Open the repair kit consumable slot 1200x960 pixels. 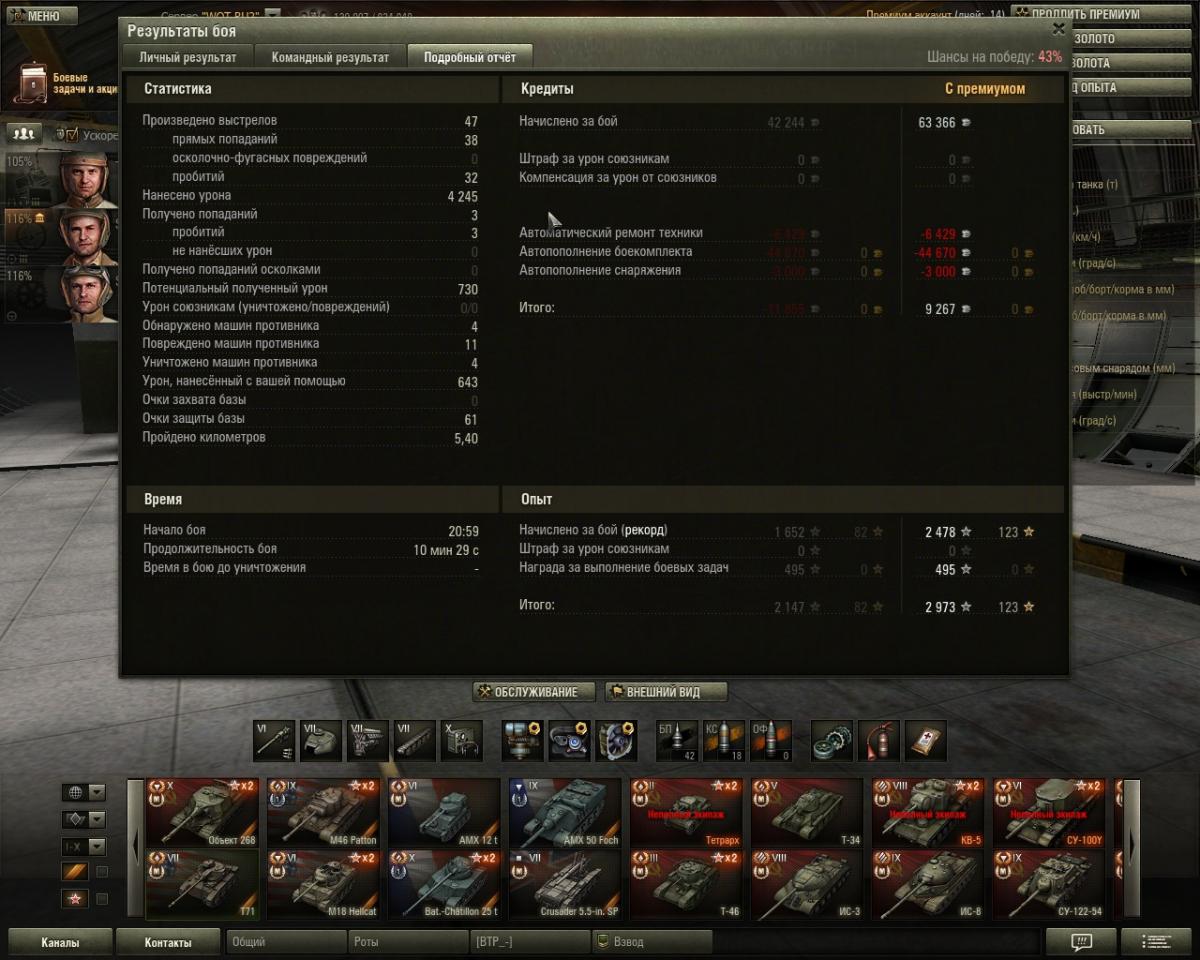tap(832, 741)
